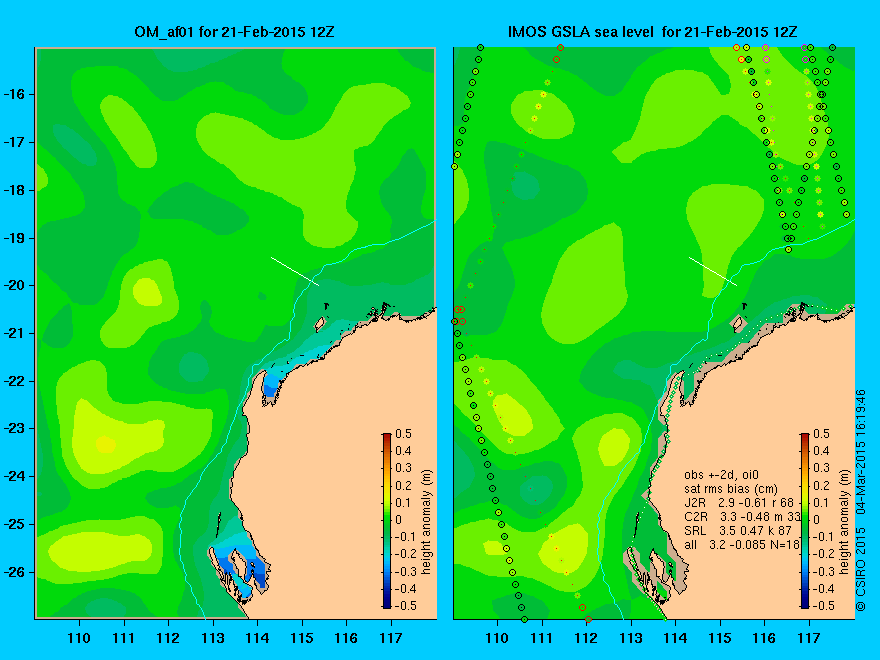880x660 pixels.
Task: Pick longitude label 110 under the IMOS GSLA map
Action: pos(497,638)
